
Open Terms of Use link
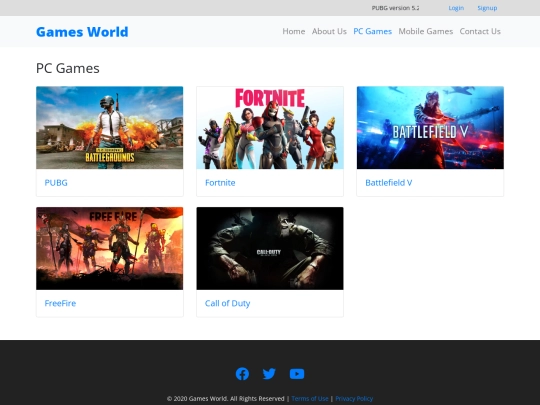pos(310,398)
